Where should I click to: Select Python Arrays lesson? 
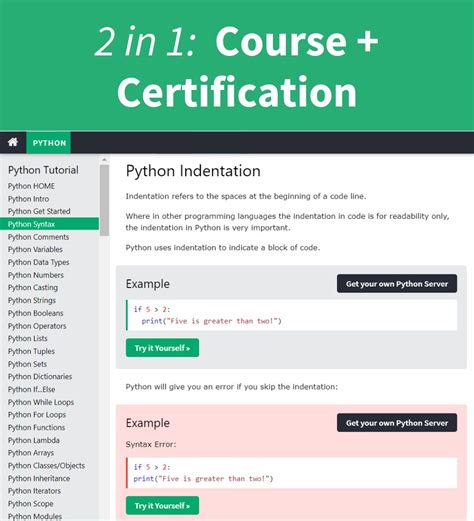[31, 453]
